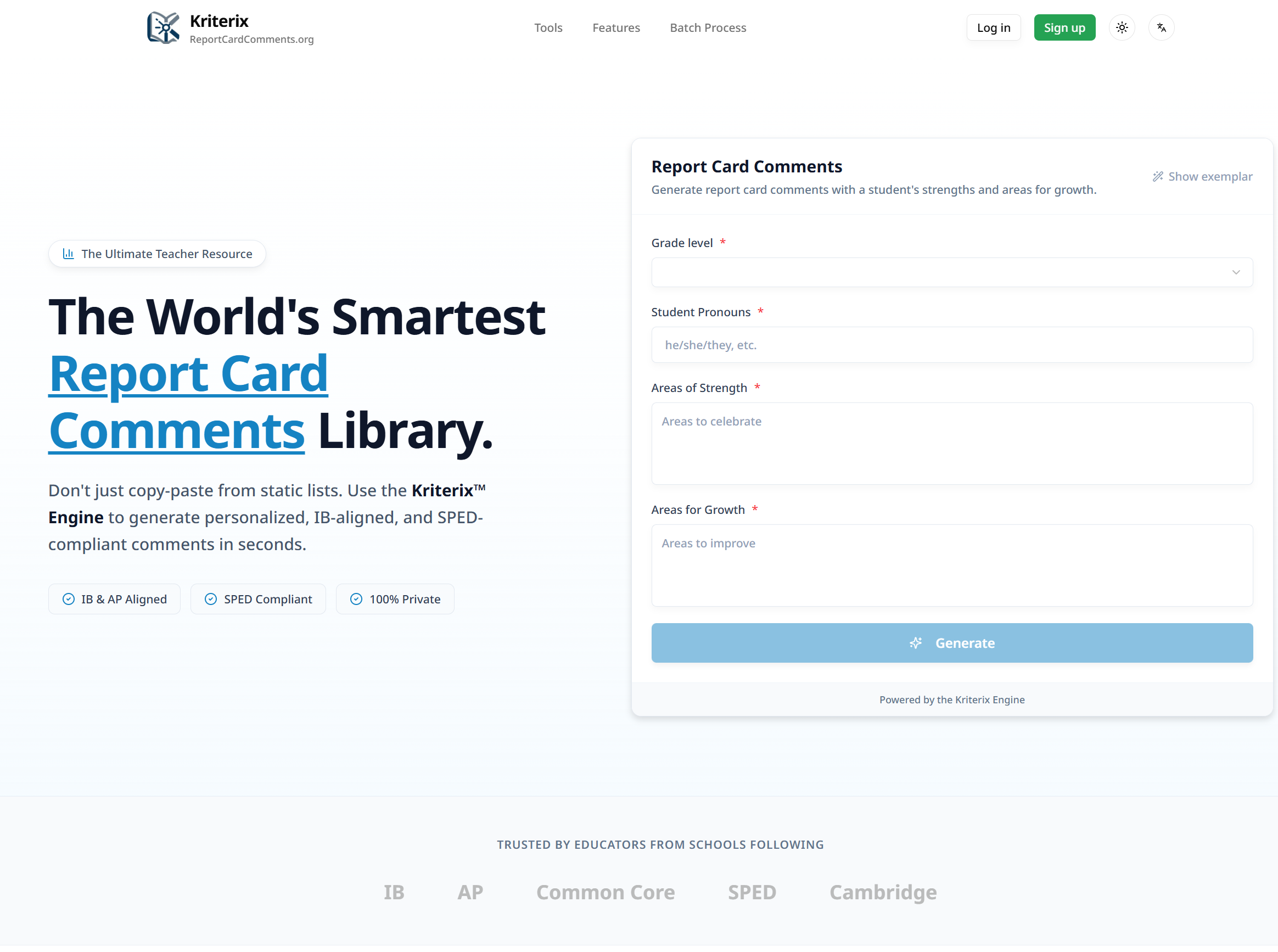Open the Tools menu

(548, 27)
